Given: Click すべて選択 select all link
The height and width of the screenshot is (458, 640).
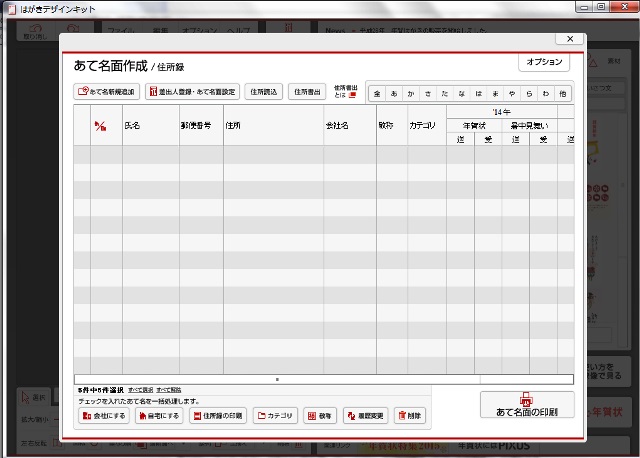Looking at the screenshot, I should tap(141, 389).
